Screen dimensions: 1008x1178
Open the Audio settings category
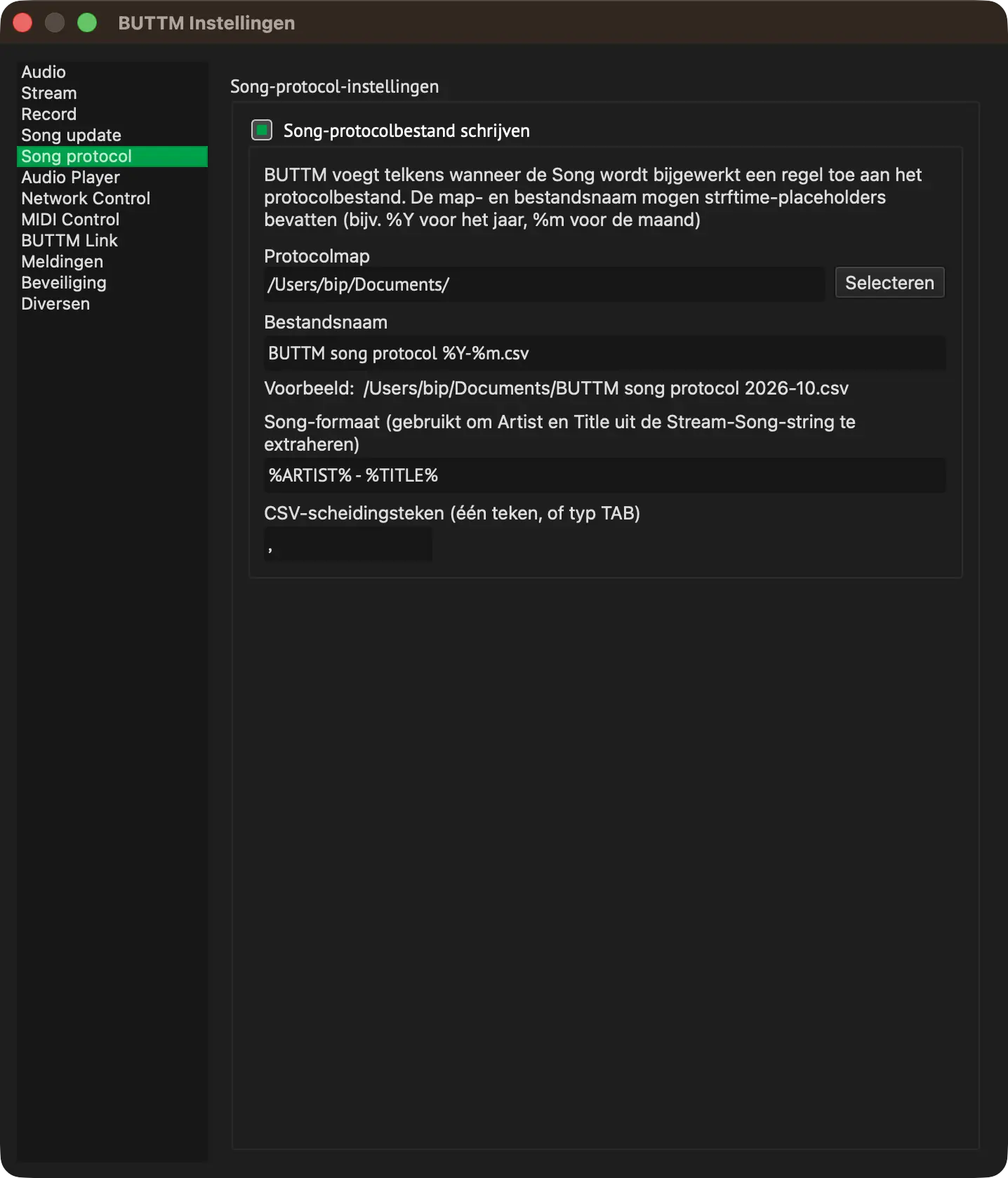point(112,72)
